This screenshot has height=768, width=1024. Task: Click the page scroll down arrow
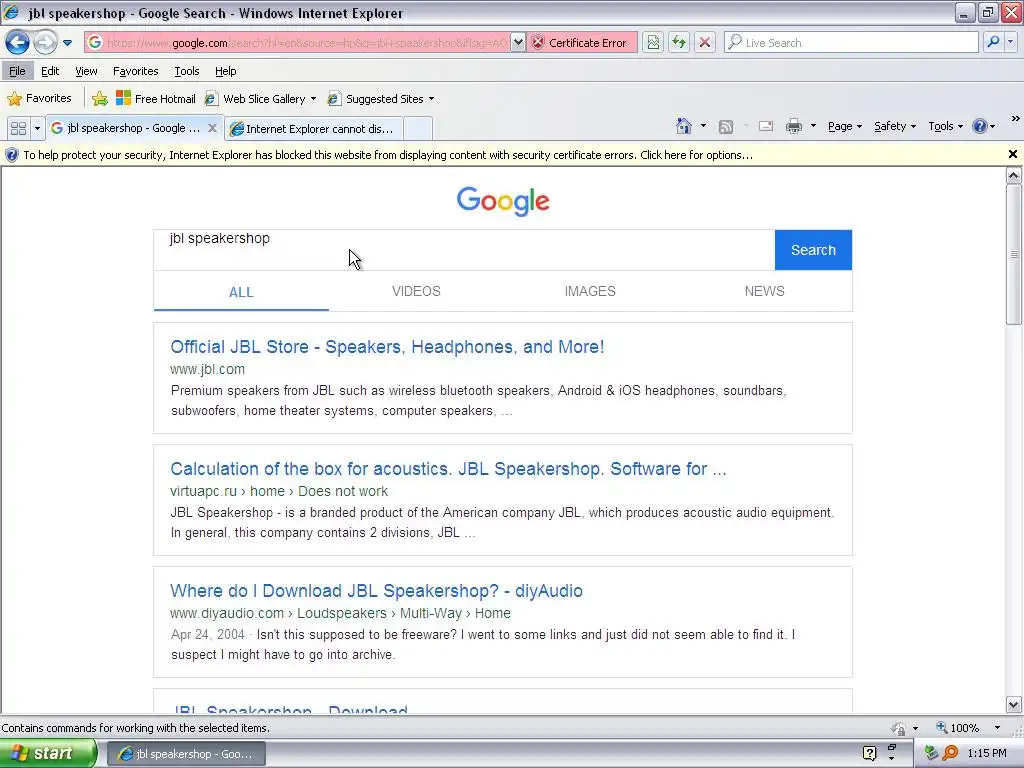pyautogui.click(x=1014, y=705)
